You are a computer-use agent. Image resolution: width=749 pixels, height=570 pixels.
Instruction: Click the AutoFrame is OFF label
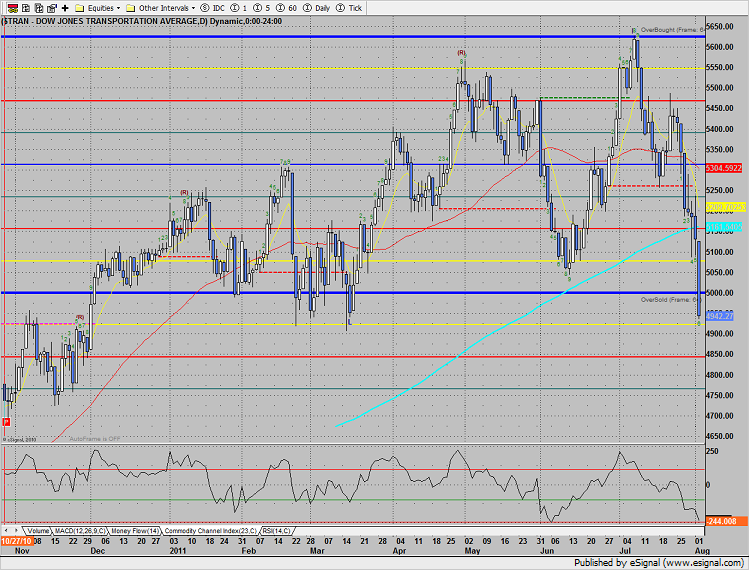95,439
